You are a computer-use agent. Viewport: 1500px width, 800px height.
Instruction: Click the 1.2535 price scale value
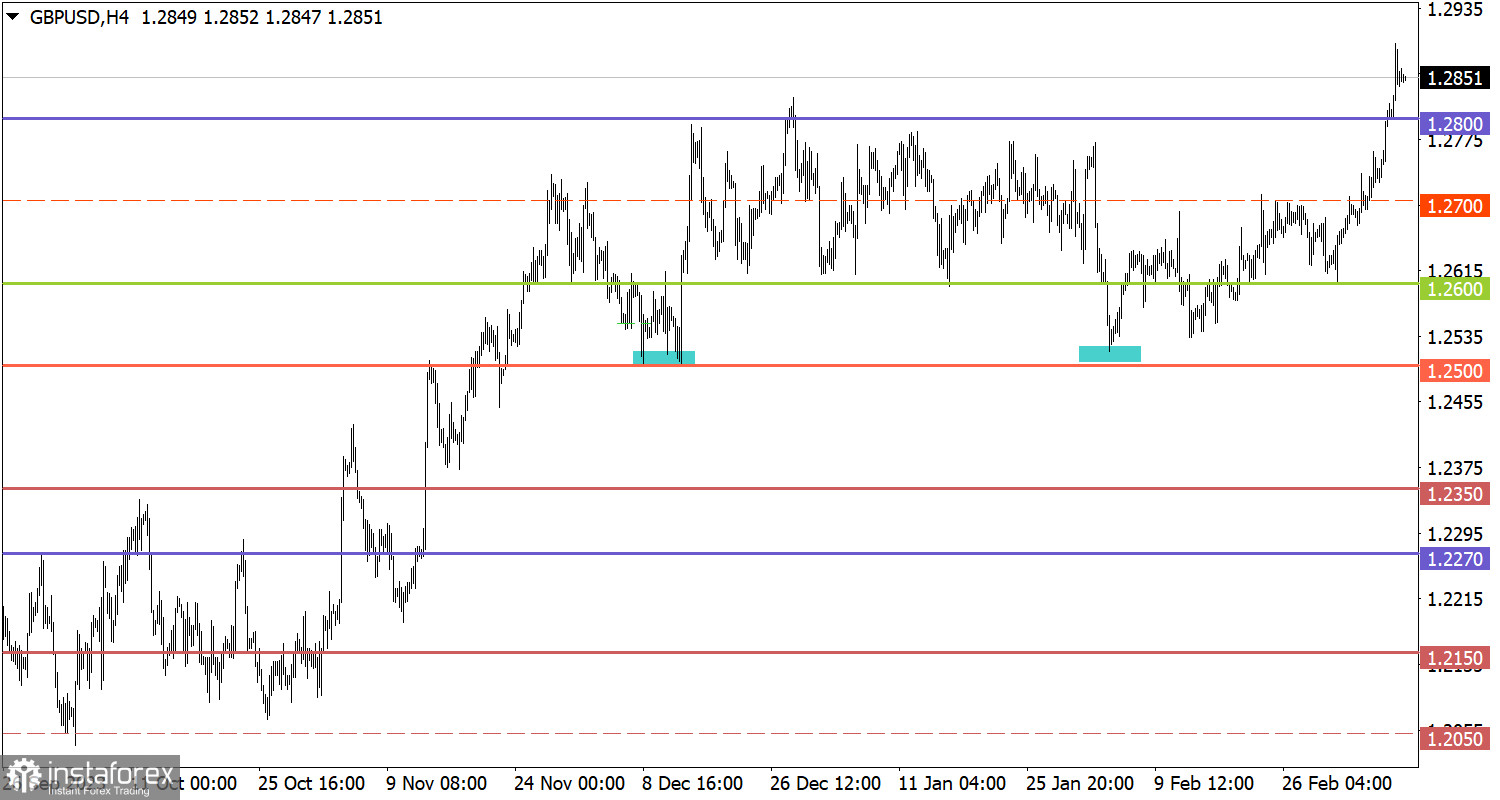point(1455,337)
